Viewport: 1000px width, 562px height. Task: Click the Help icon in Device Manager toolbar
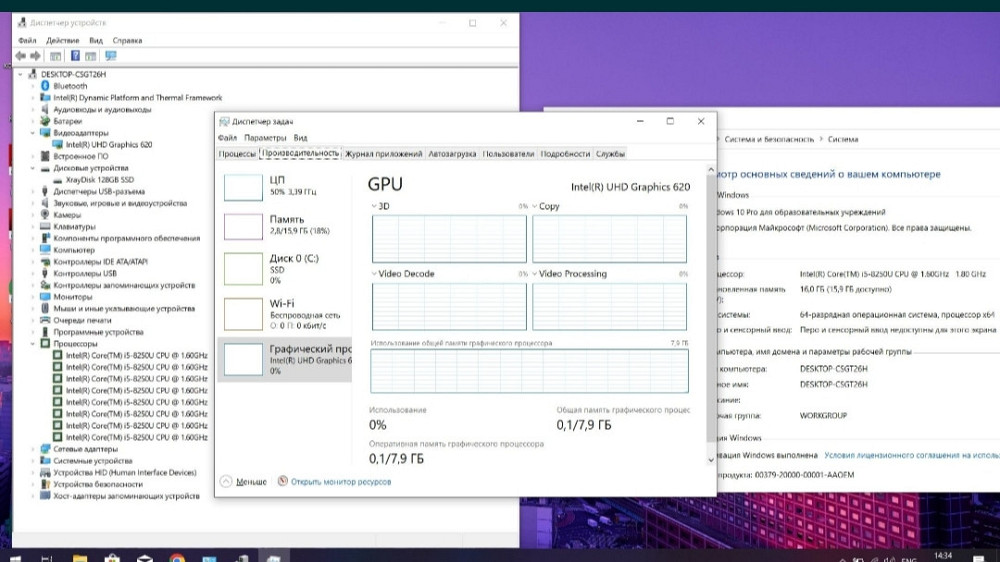pos(75,56)
